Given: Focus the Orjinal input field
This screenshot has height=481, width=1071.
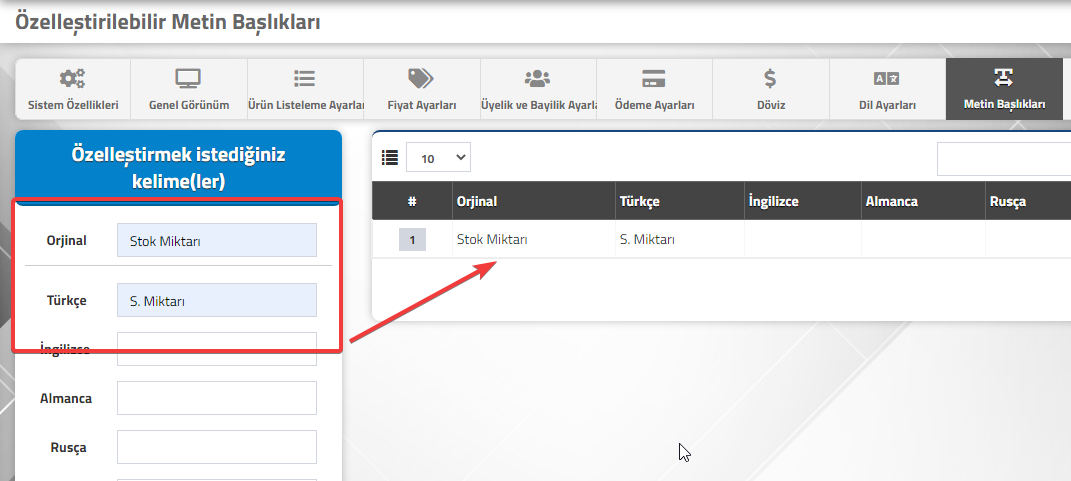Looking at the screenshot, I should (217, 240).
